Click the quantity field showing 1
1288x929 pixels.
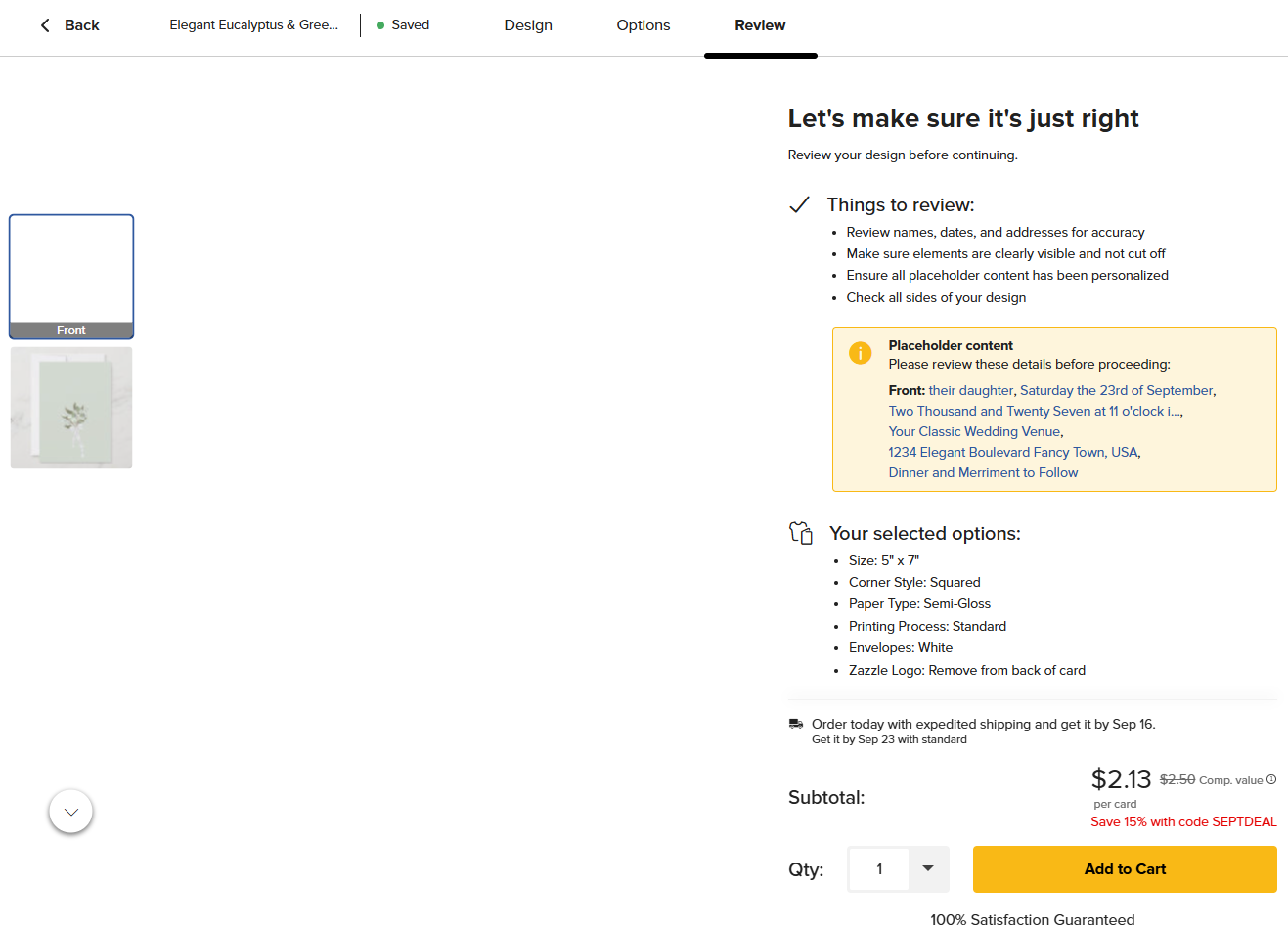click(879, 868)
